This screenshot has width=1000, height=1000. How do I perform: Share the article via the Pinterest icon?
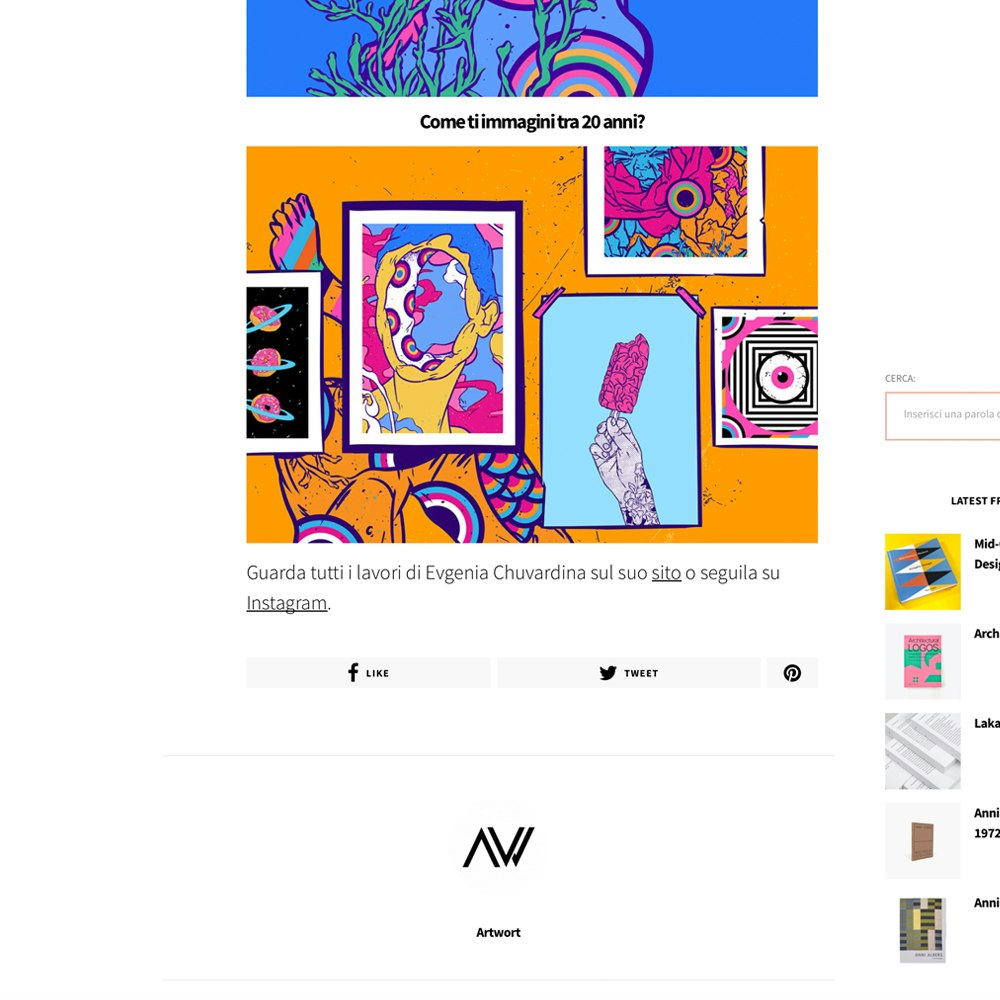click(x=792, y=673)
